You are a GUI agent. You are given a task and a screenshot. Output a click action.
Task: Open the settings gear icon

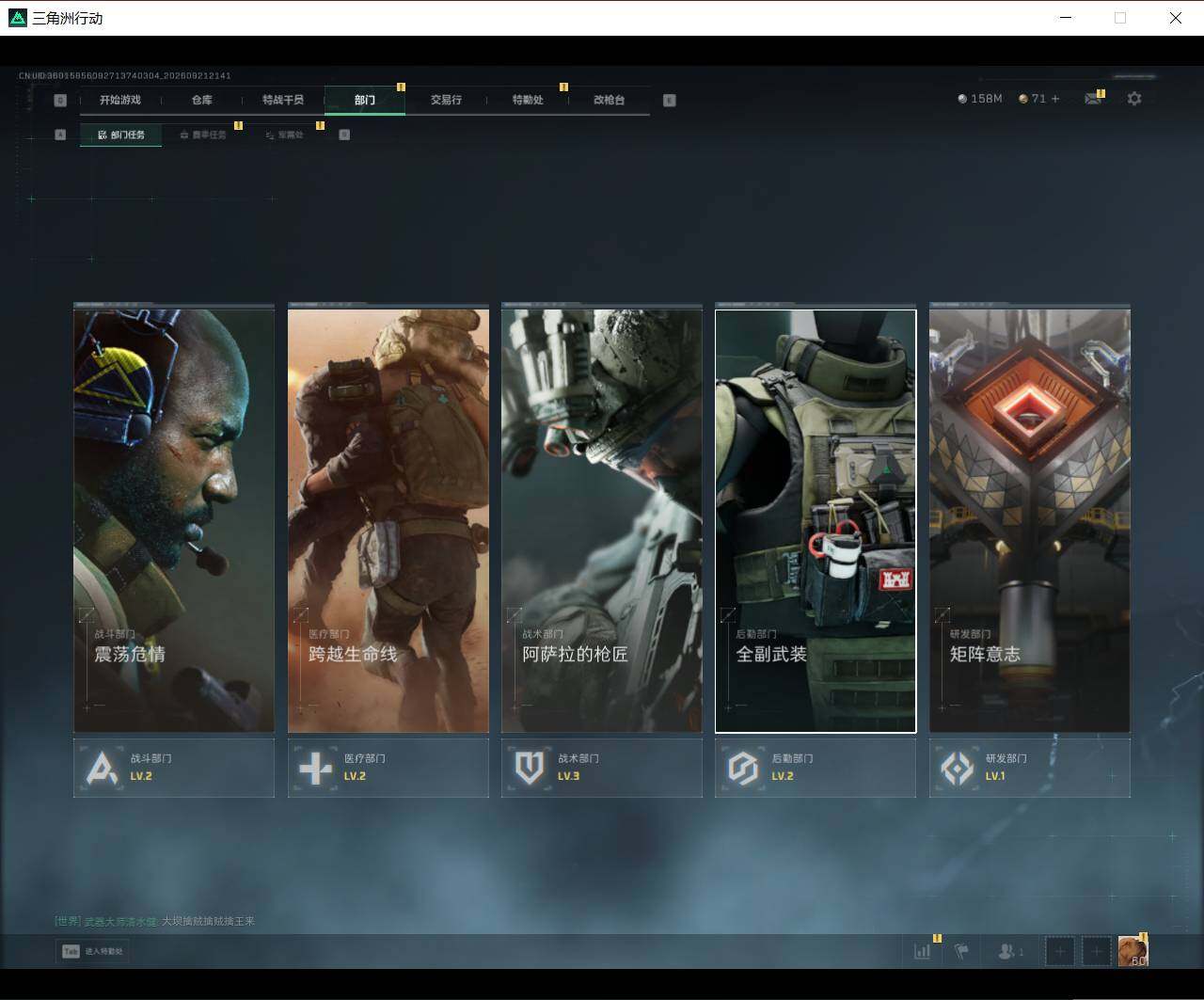pos(1134,99)
